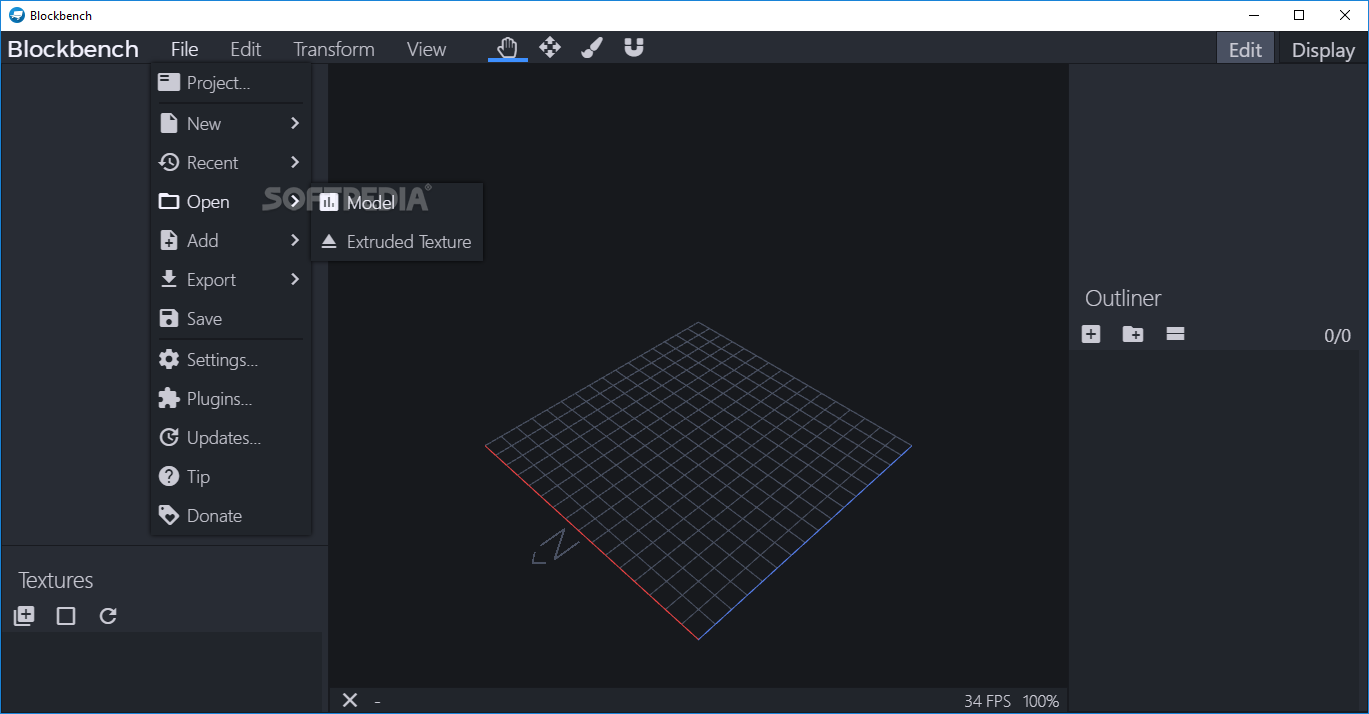Minimize the Blockbench window

1254,15
